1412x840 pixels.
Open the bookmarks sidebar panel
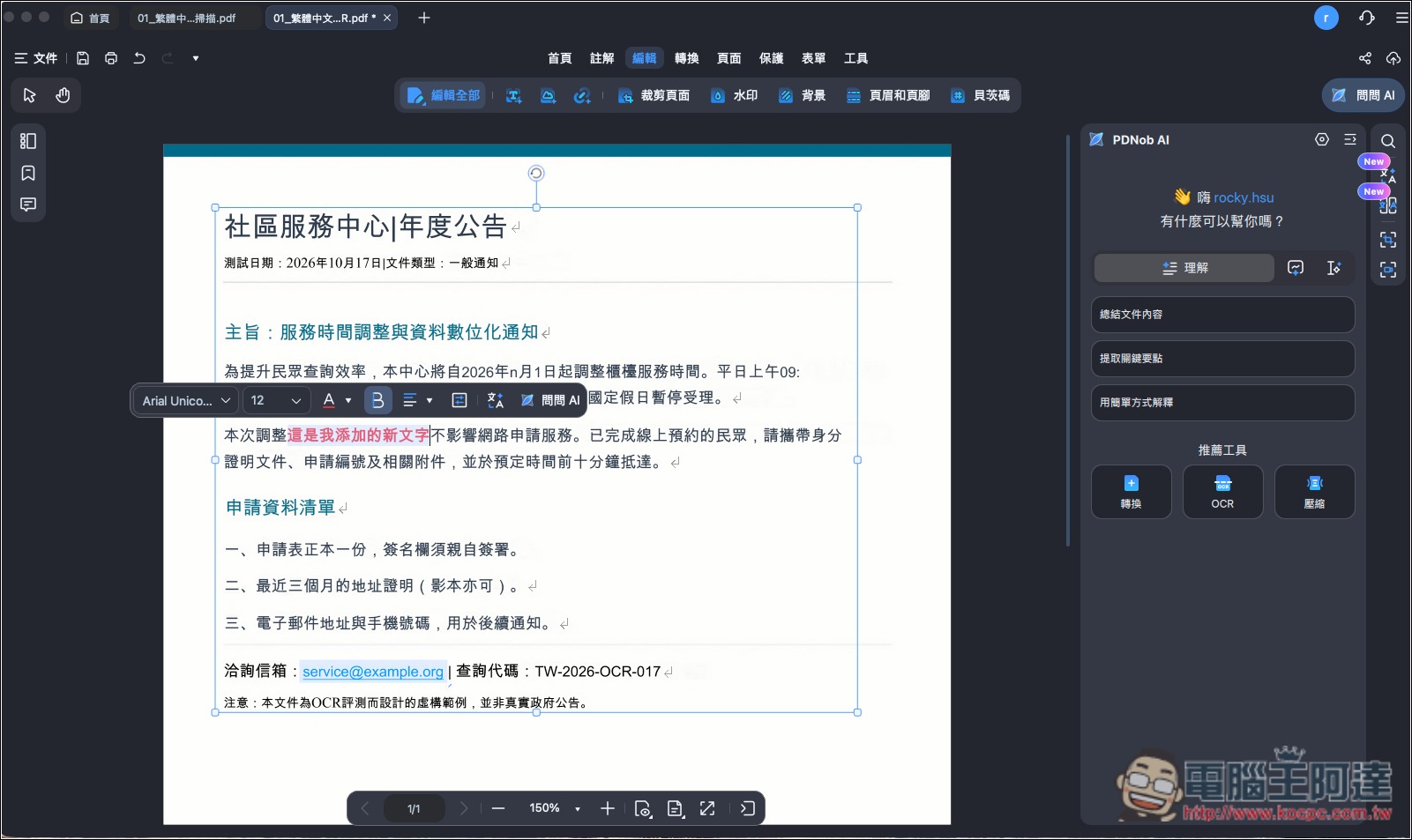point(28,173)
